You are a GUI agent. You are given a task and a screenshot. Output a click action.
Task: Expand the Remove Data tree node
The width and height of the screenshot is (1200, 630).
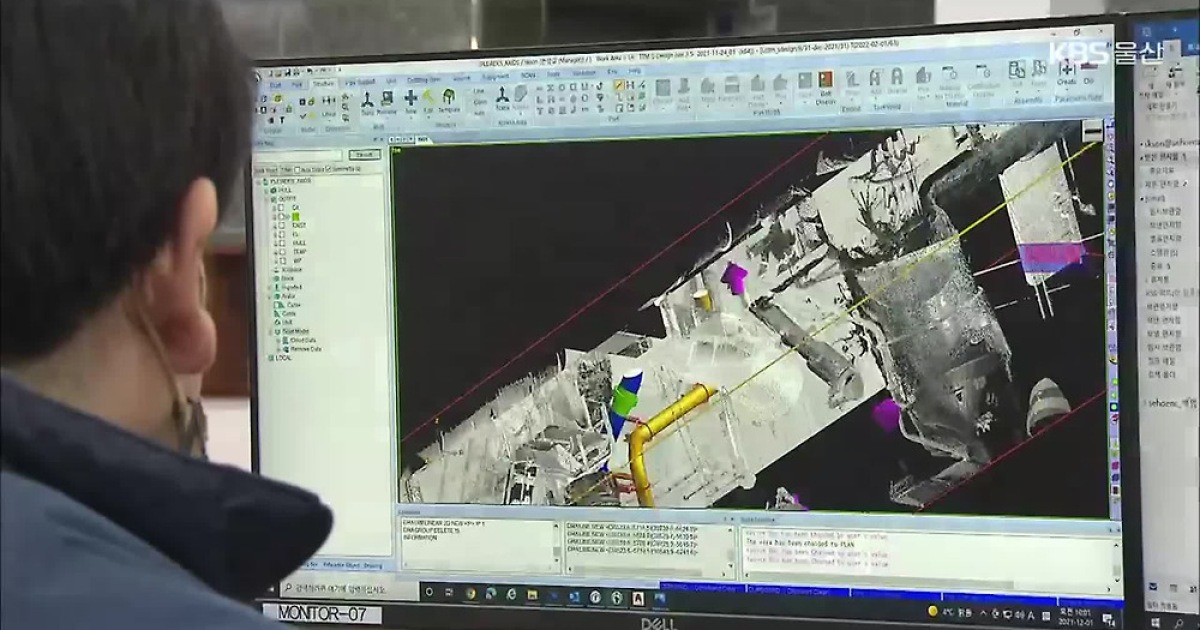tap(278, 349)
